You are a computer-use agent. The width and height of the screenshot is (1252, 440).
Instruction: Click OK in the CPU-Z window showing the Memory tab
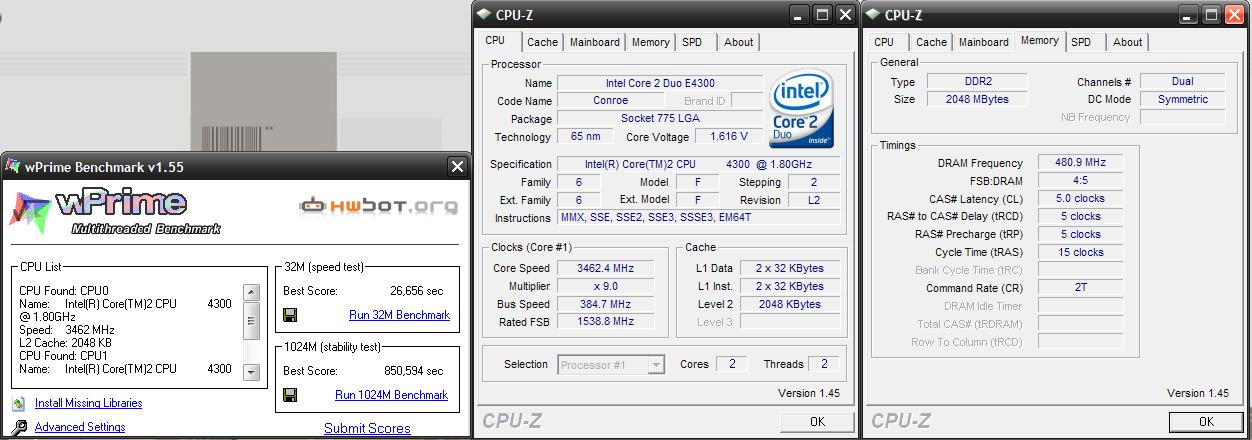point(1206,422)
